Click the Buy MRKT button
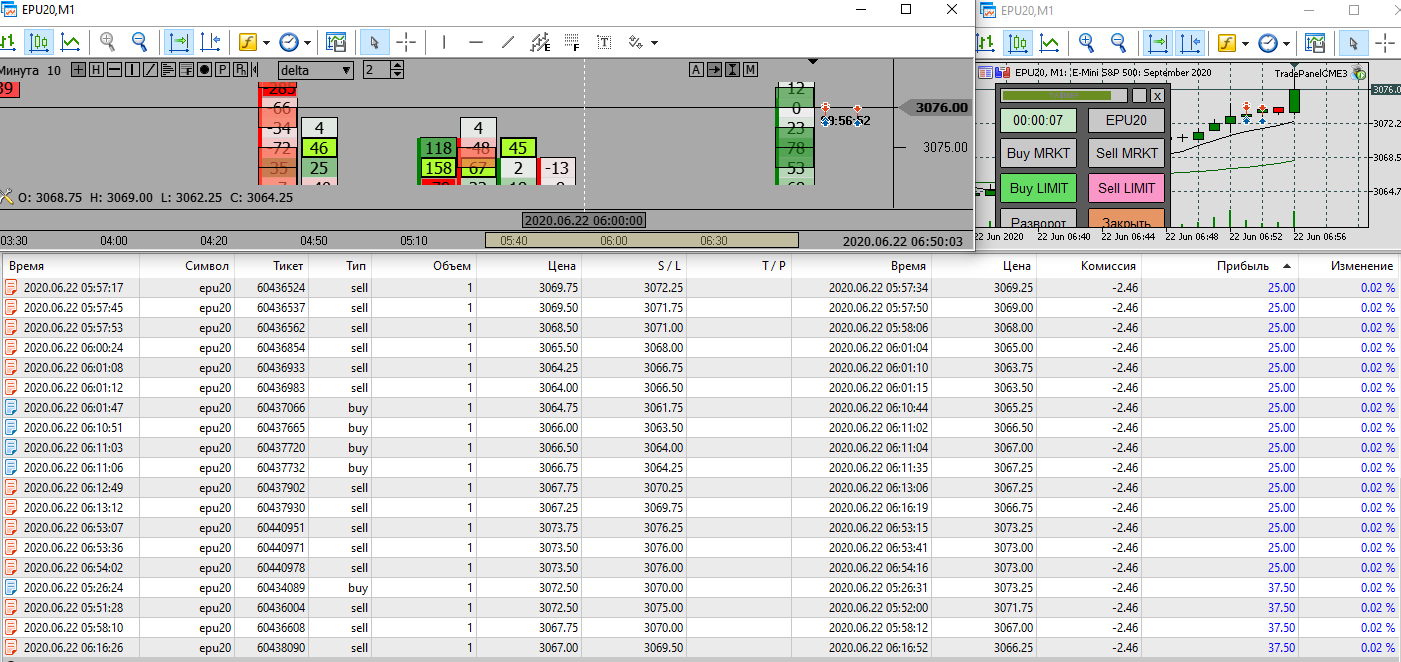This screenshot has height=662, width=1401. tap(1039, 154)
